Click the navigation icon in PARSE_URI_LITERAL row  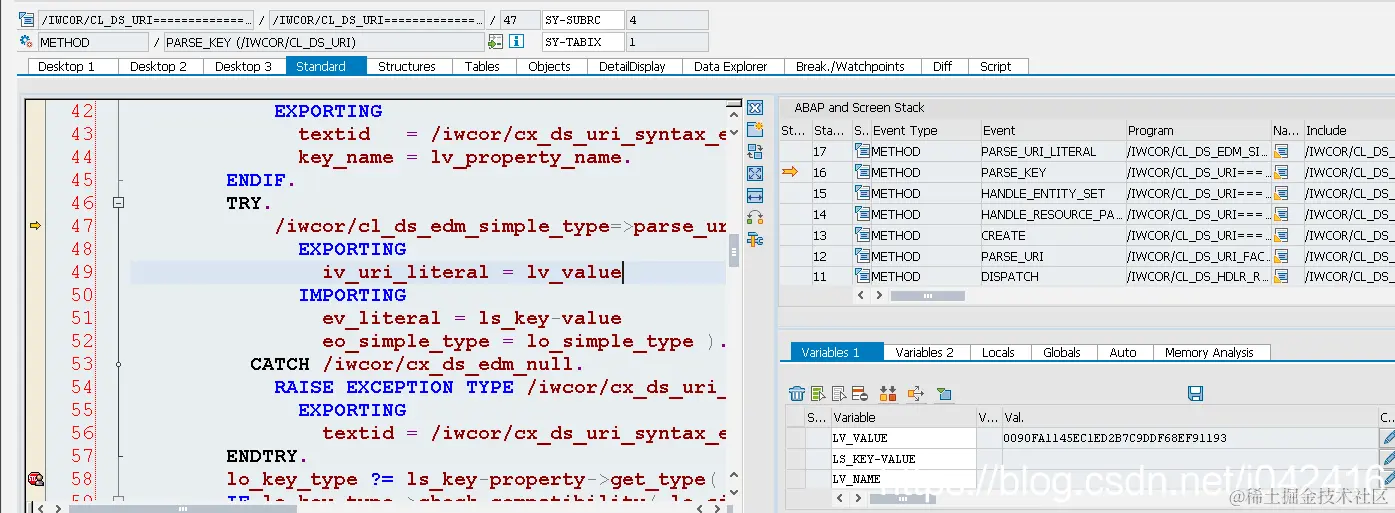(x=1282, y=152)
